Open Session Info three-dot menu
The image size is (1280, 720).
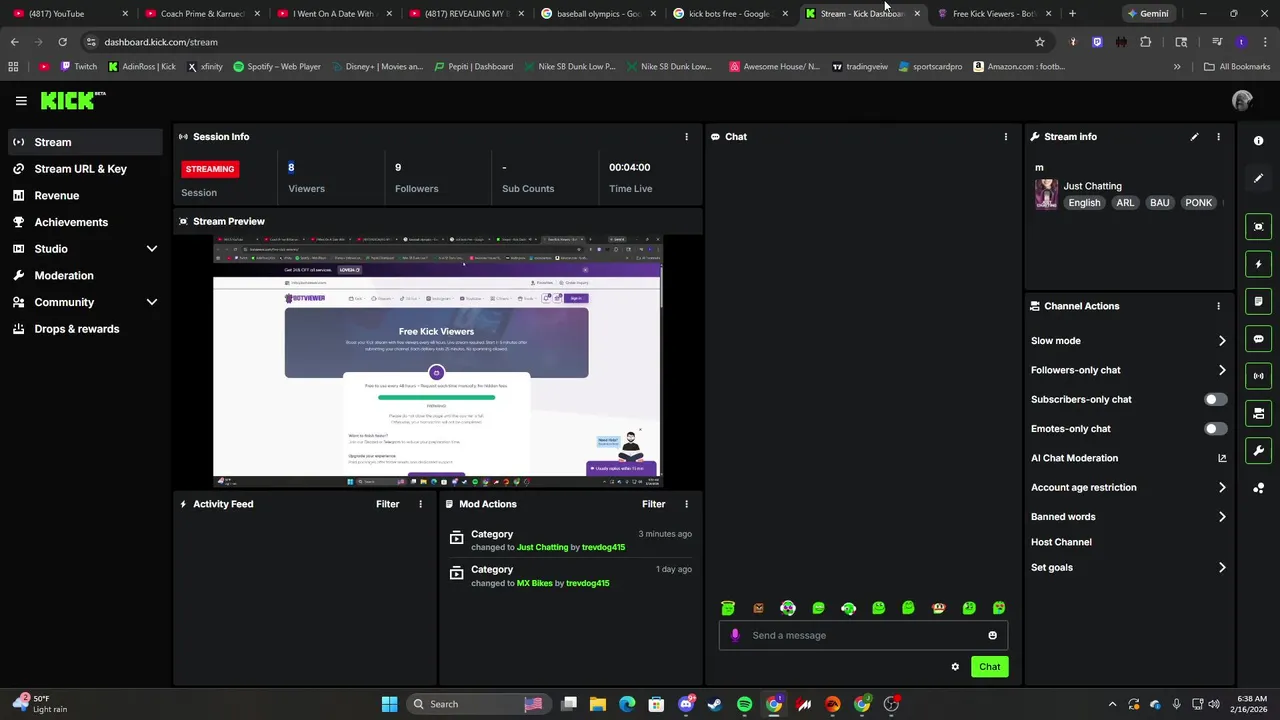point(686,137)
